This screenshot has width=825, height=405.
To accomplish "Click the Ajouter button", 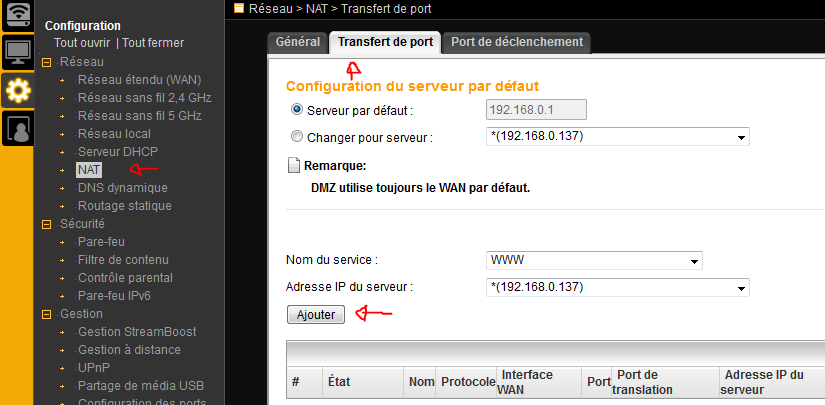I will pyautogui.click(x=315, y=314).
